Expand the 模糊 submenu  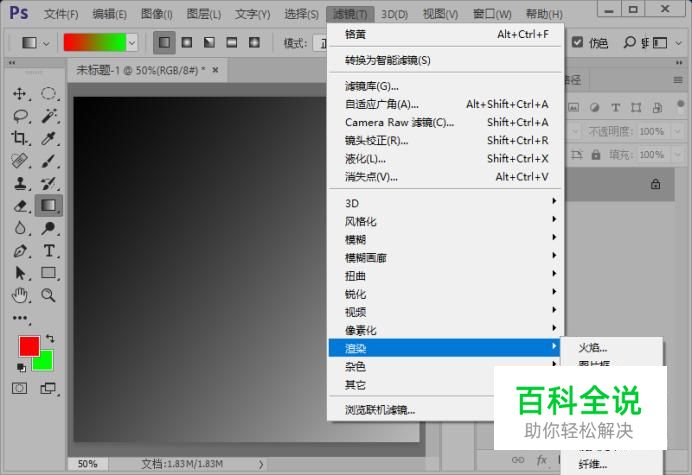(x=446, y=239)
